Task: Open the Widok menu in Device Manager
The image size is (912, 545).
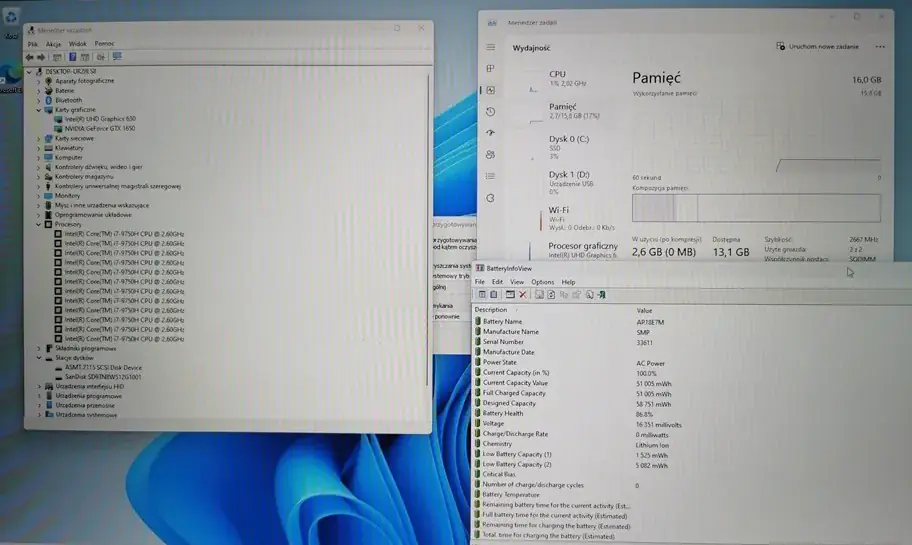Action: coord(77,44)
